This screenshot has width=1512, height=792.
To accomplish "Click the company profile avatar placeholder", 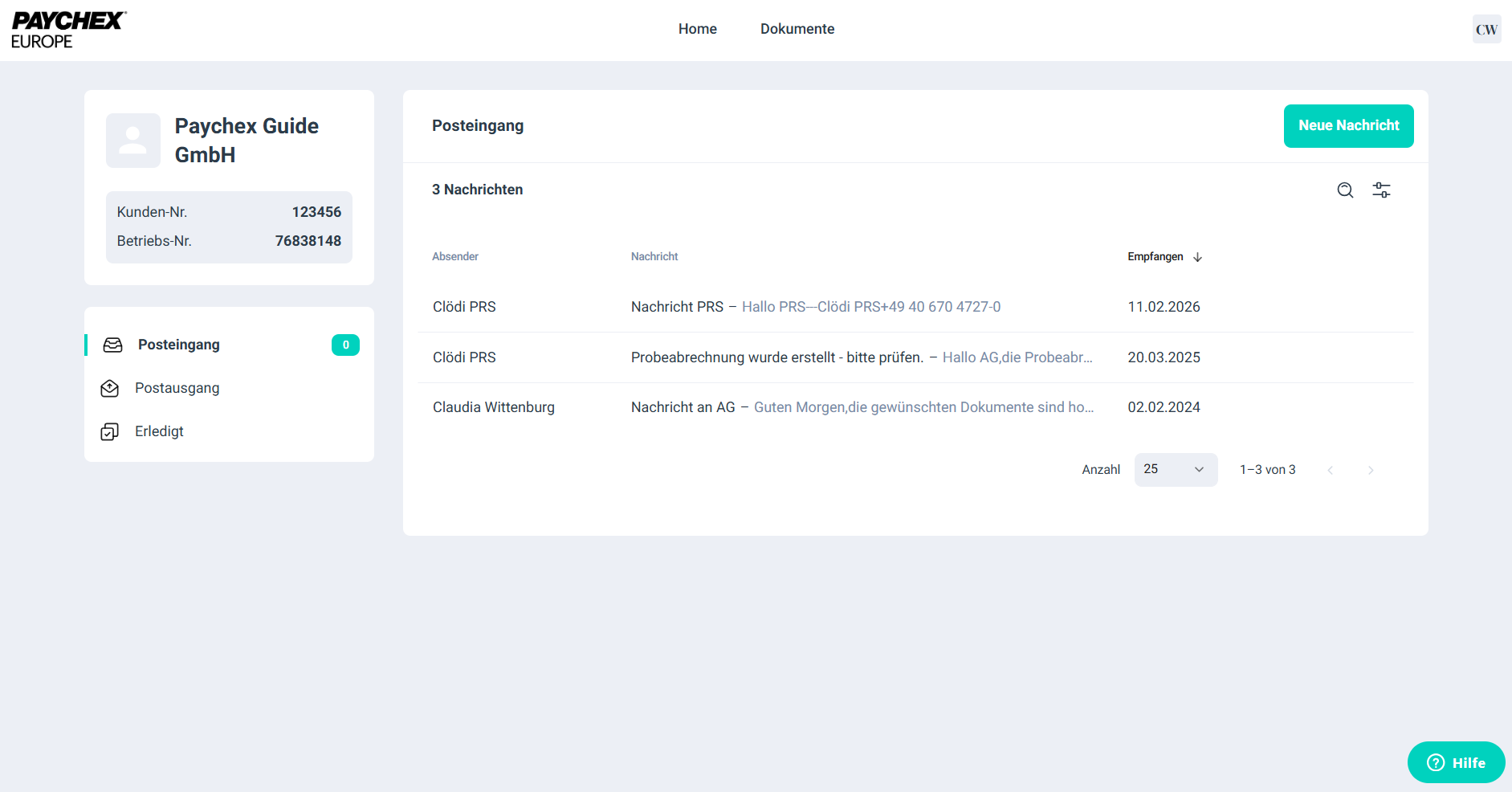I will tap(133, 141).
